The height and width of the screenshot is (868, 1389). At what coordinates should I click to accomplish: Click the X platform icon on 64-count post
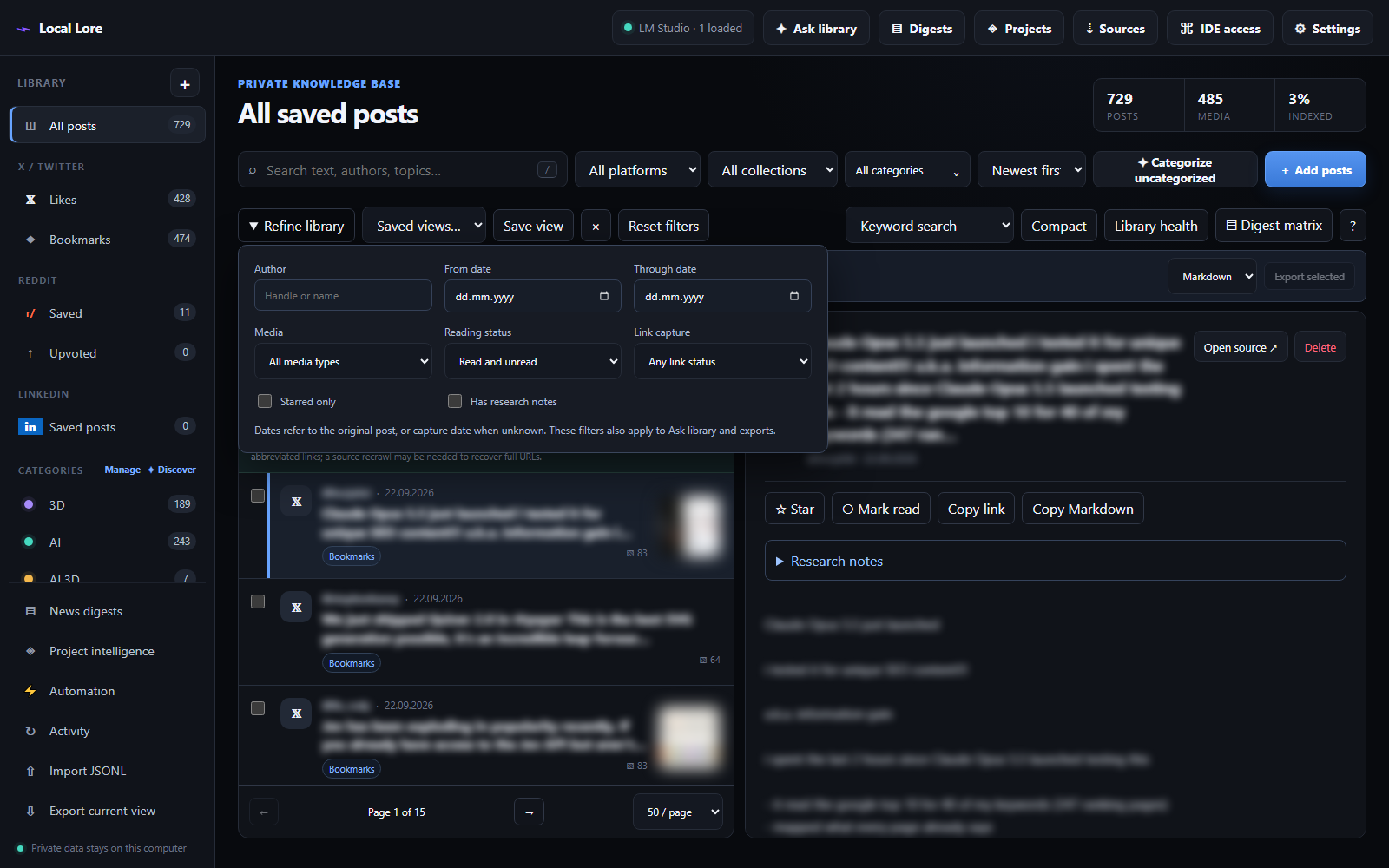[x=296, y=607]
